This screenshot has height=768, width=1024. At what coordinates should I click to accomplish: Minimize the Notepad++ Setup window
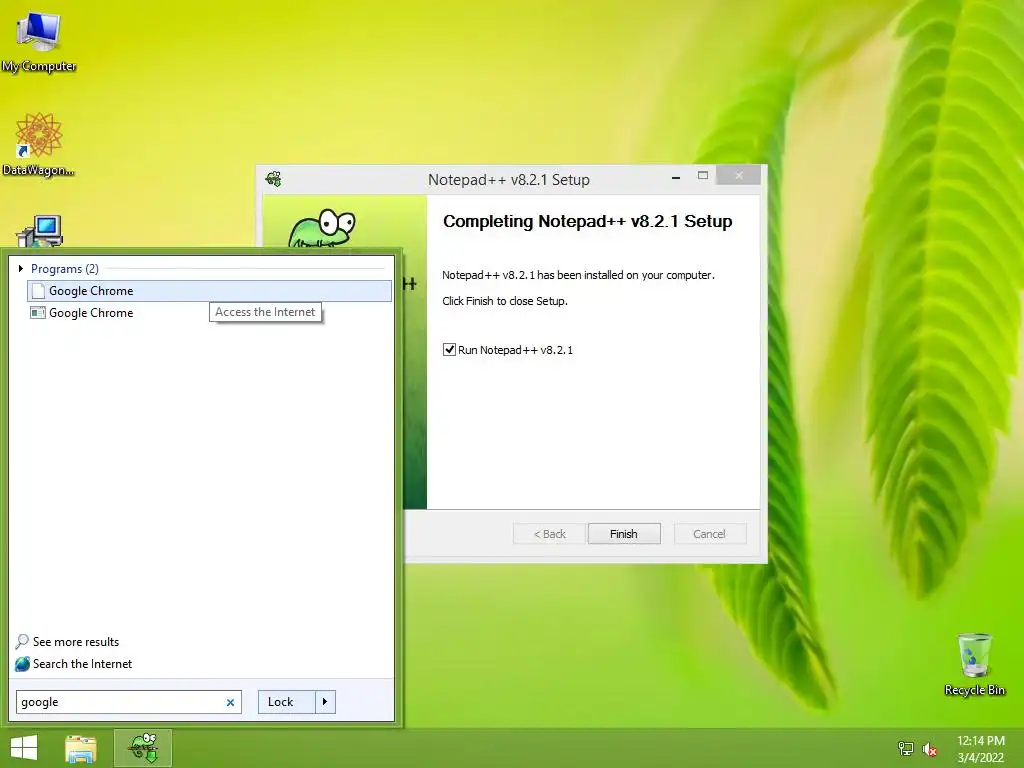click(x=676, y=176)
